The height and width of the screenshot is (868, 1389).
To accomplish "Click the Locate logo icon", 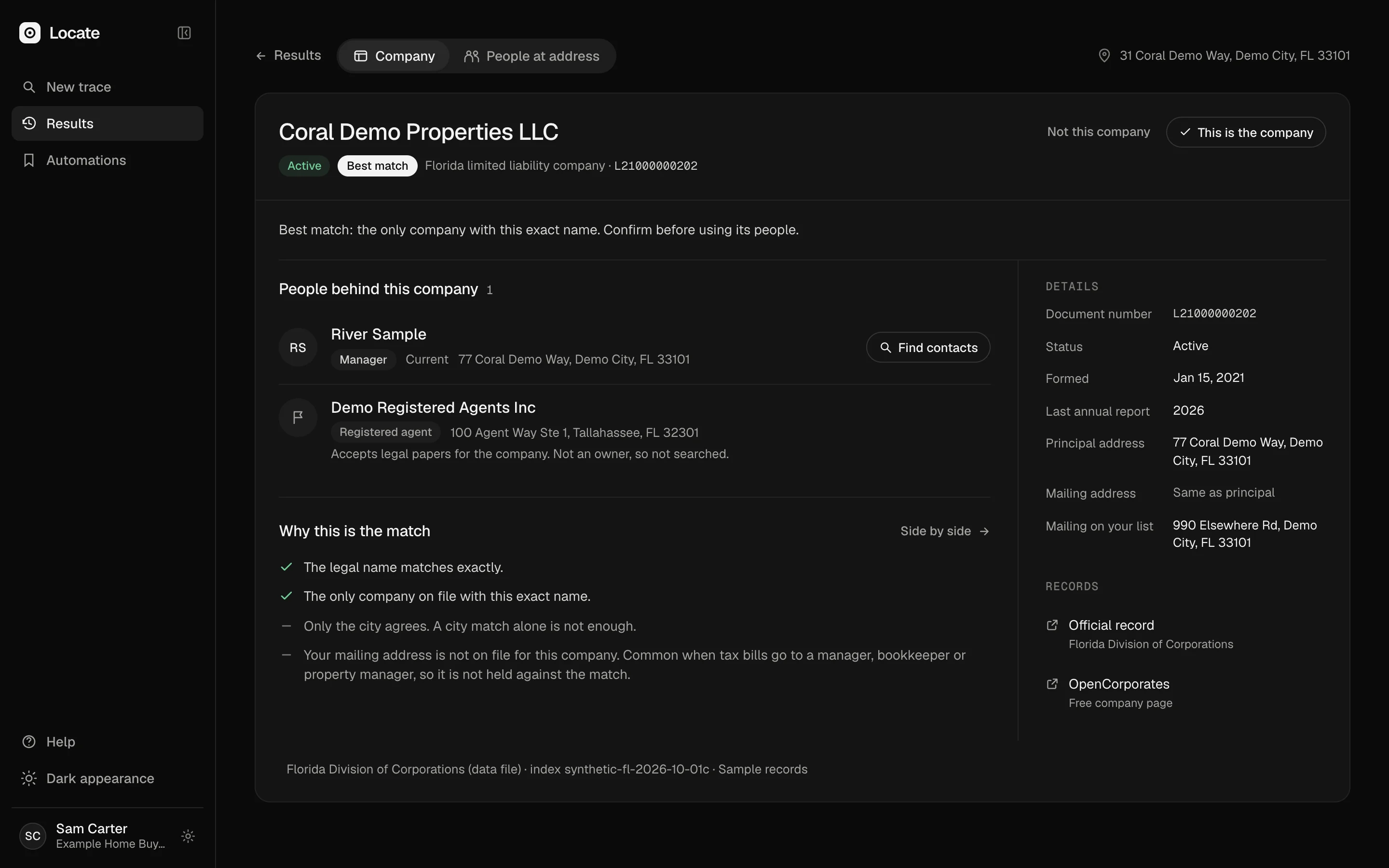I will (x=30, y=33).
